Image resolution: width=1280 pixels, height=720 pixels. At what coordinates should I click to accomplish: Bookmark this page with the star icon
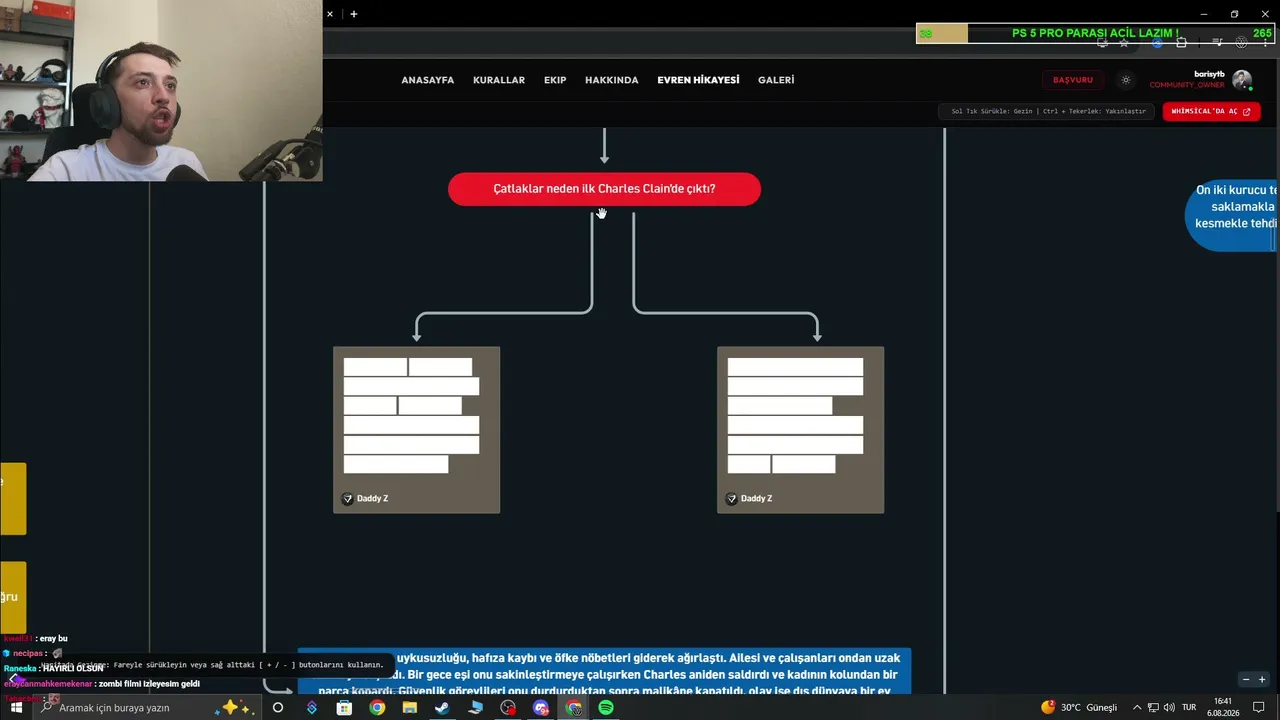pos(1124,42)
